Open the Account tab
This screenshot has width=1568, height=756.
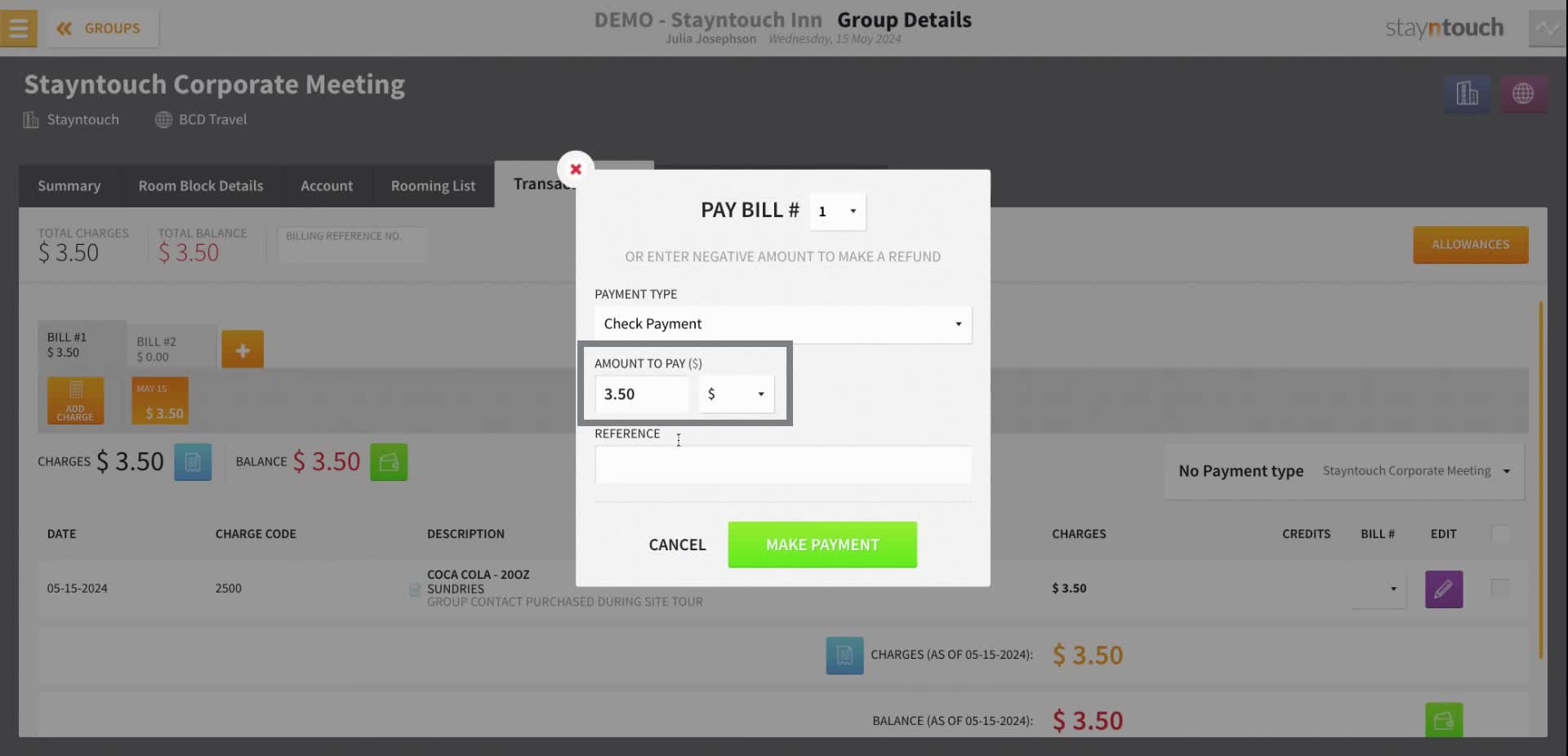pos(327,186)
